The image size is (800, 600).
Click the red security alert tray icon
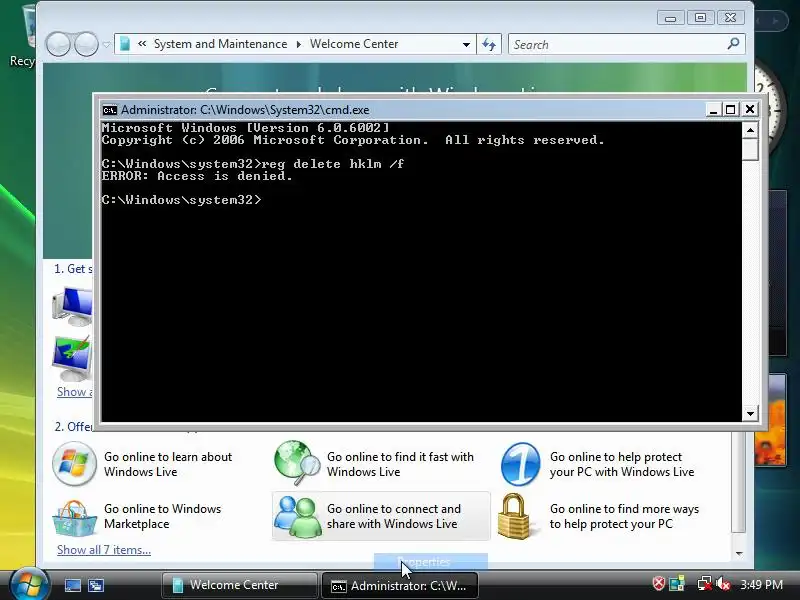(659, 584)
